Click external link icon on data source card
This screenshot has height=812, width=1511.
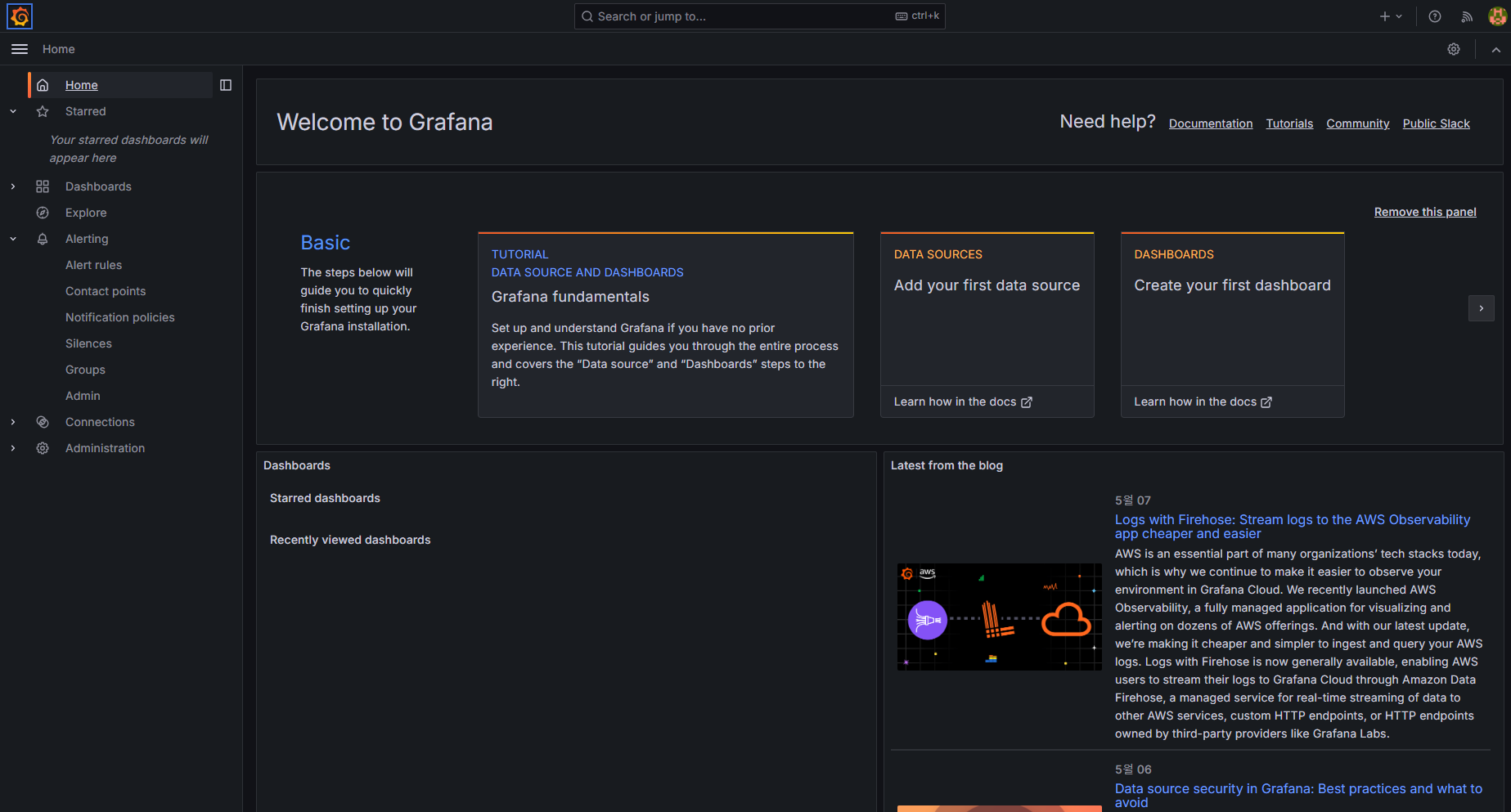(x=1027, y=402)
